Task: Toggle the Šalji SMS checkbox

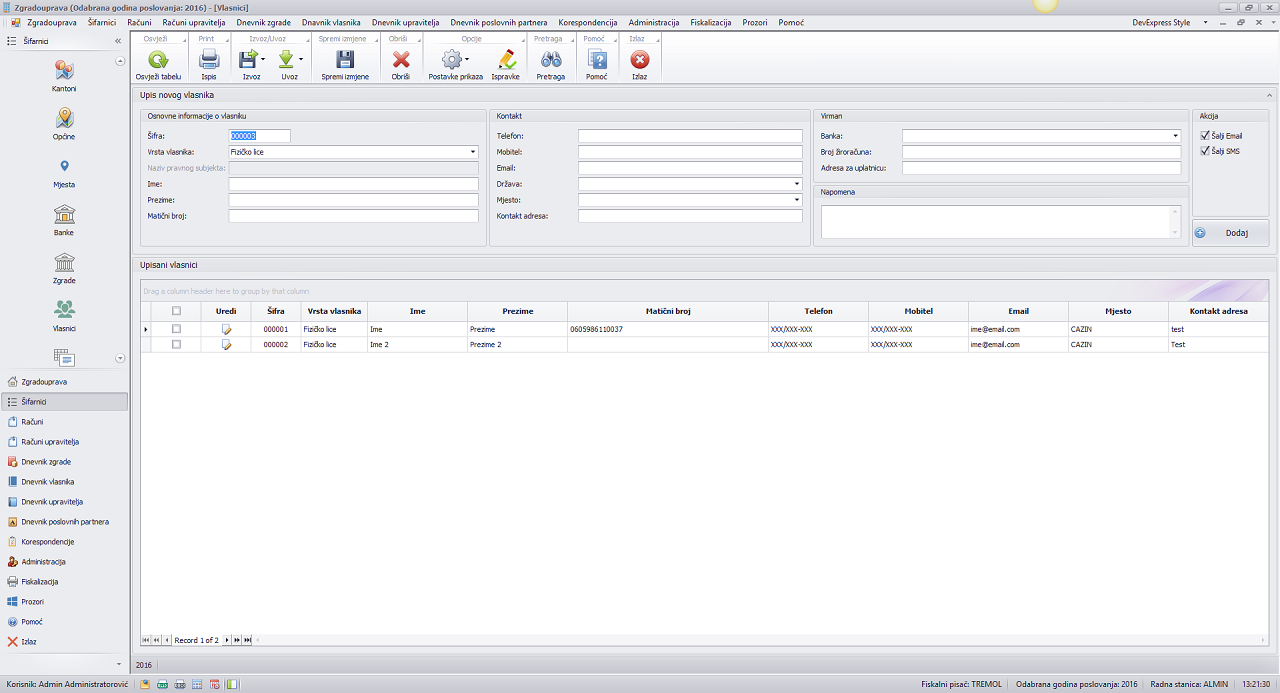Action: point(1205,151)
